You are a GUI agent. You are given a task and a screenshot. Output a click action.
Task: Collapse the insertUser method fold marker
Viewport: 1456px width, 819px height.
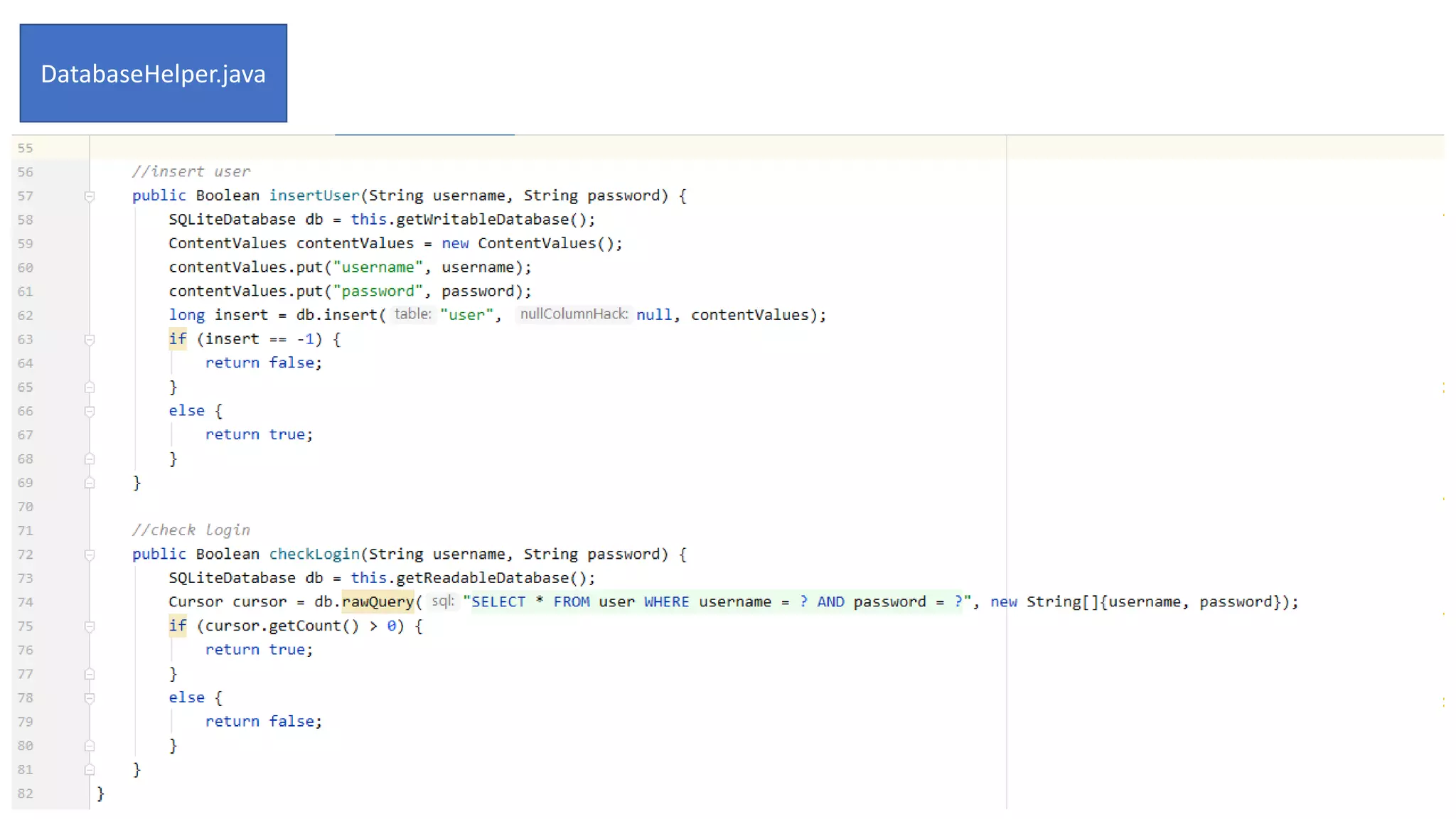point(90,196)
